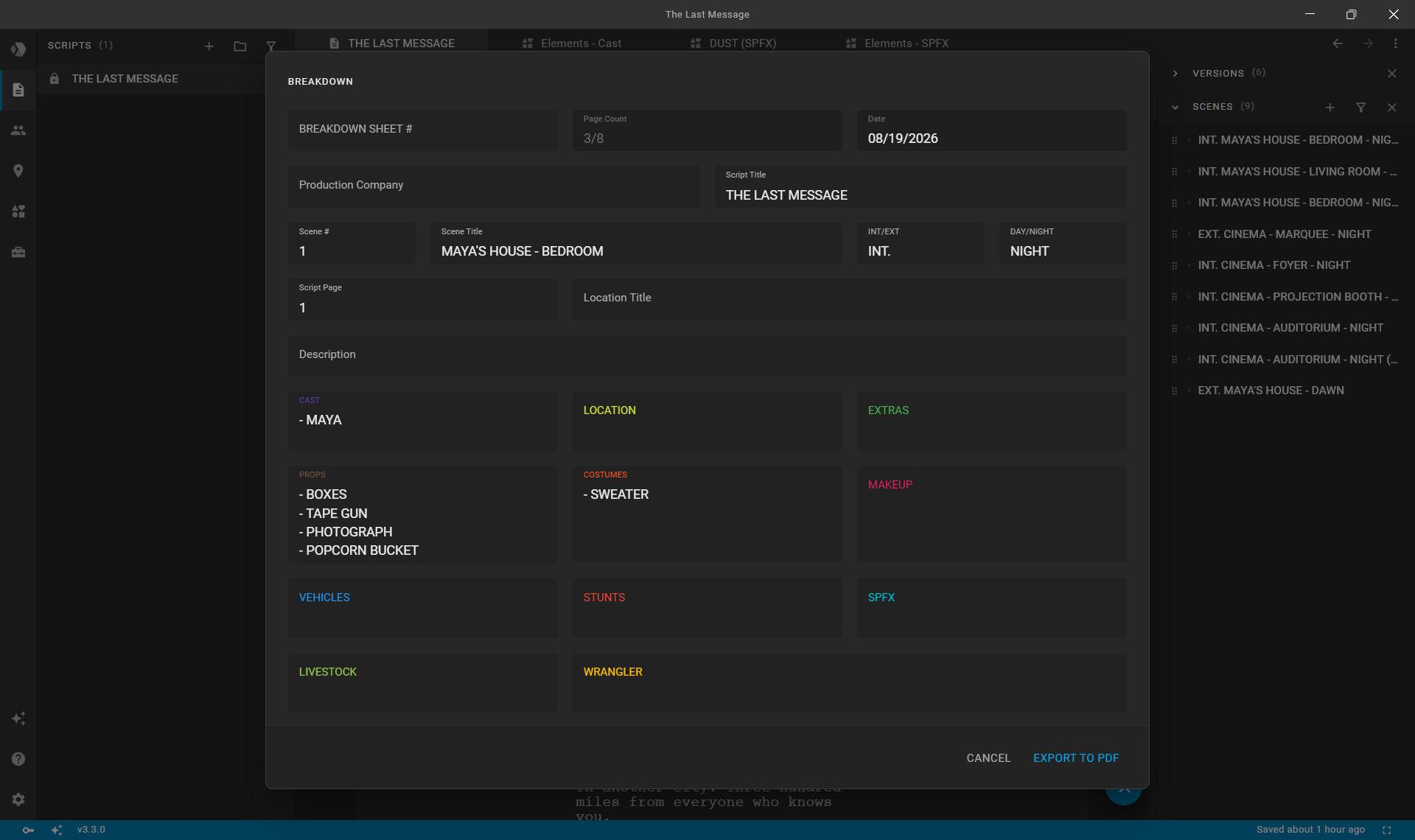Open the Elements shapes sidebar icon

pyautogui.click(x=18, y=211)
